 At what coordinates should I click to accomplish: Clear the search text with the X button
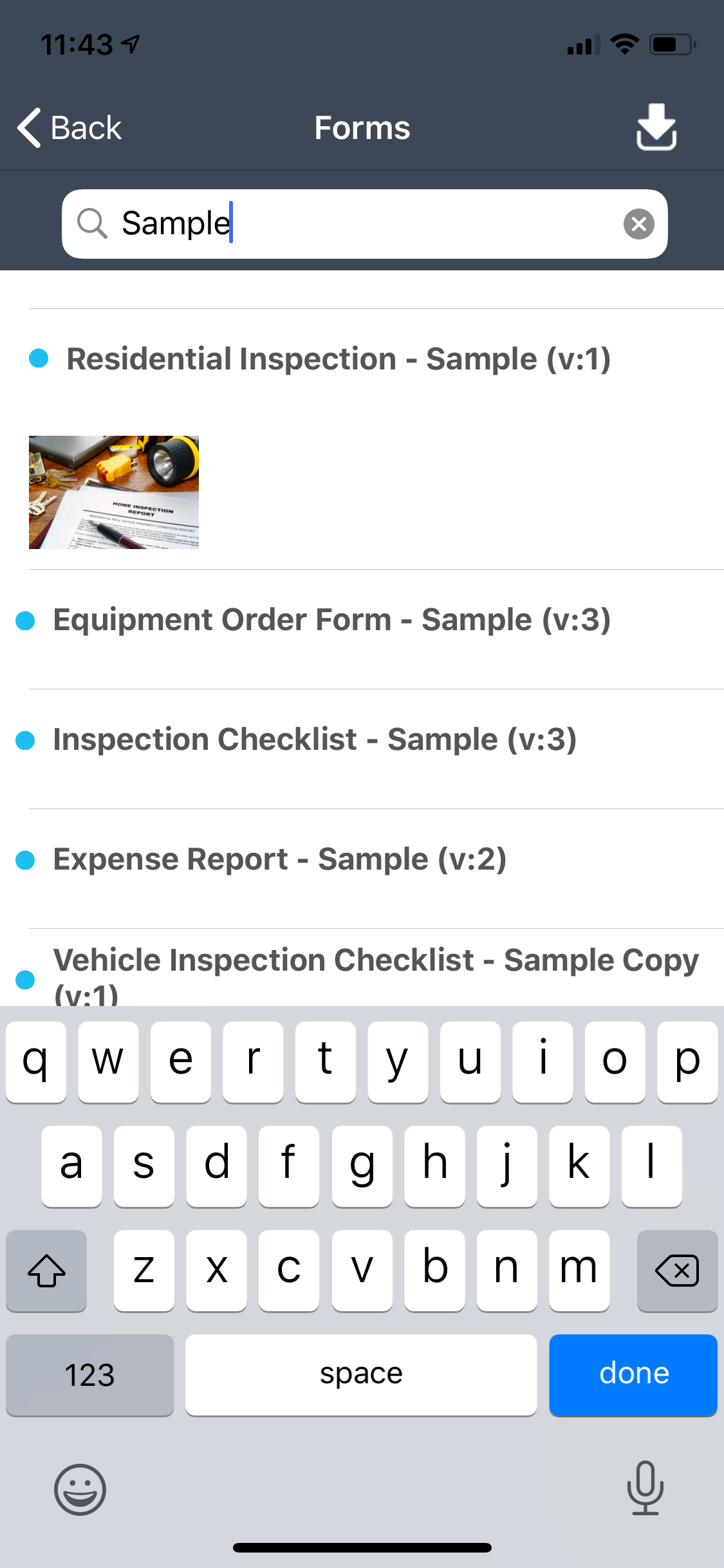[x=638, y=223]
